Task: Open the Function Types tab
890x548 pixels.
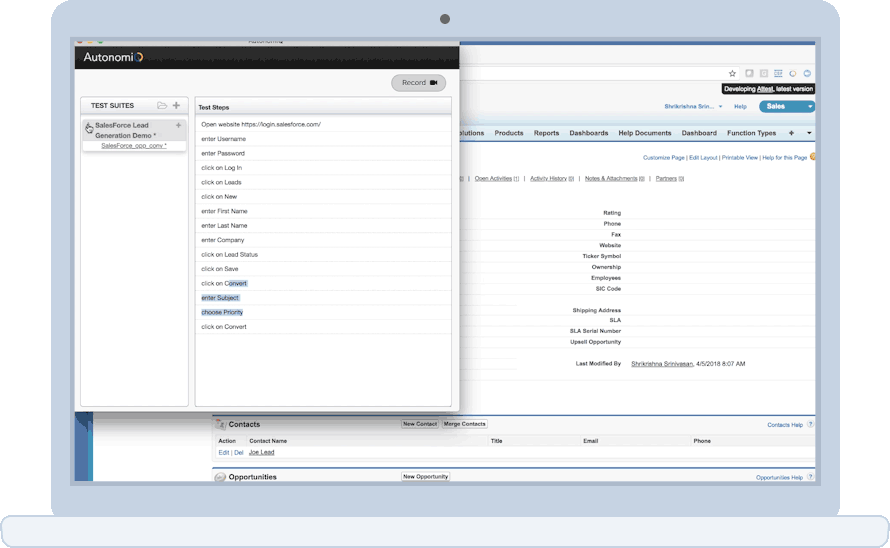Action: pyautogui.click(x=752, y=133)
